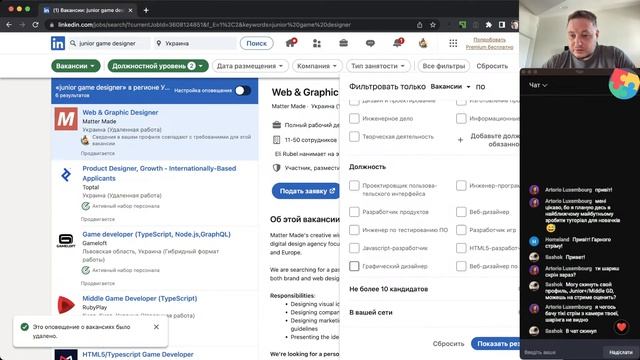Check Инженер по тестированию ПО checkbox
The height and width of the screenshot is (360, 640).
click(x=354, y=230)
